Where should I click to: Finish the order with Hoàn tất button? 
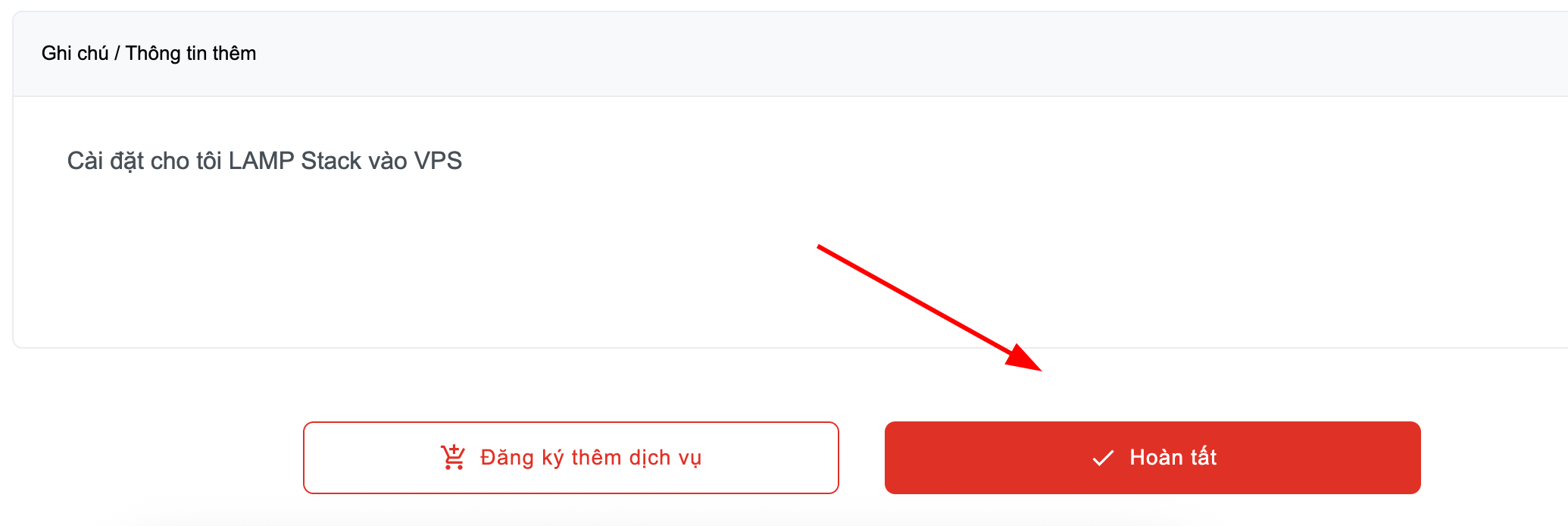coord(1152,458)
